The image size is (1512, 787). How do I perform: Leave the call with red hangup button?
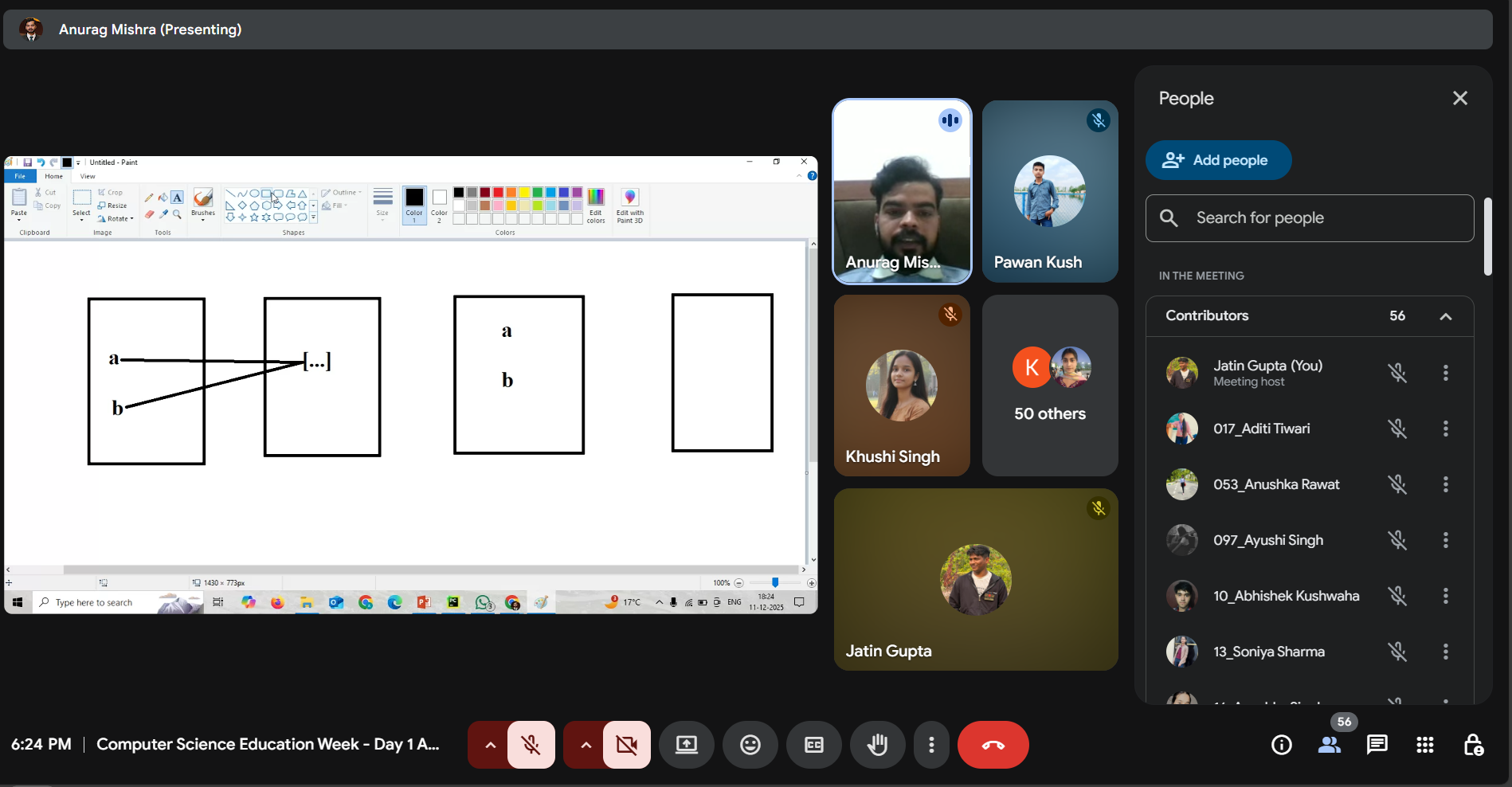click(x=993, y=745)
